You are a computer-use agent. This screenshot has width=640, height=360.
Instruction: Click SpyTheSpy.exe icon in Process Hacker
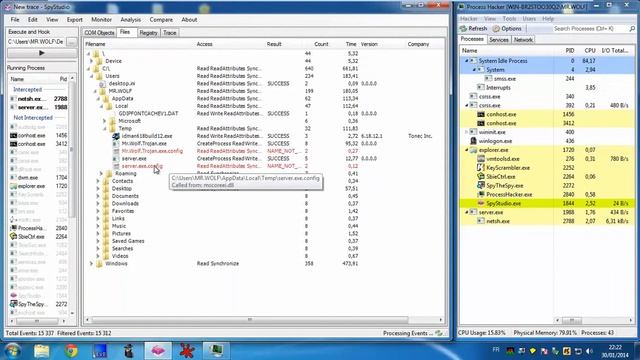coord(481,186)
